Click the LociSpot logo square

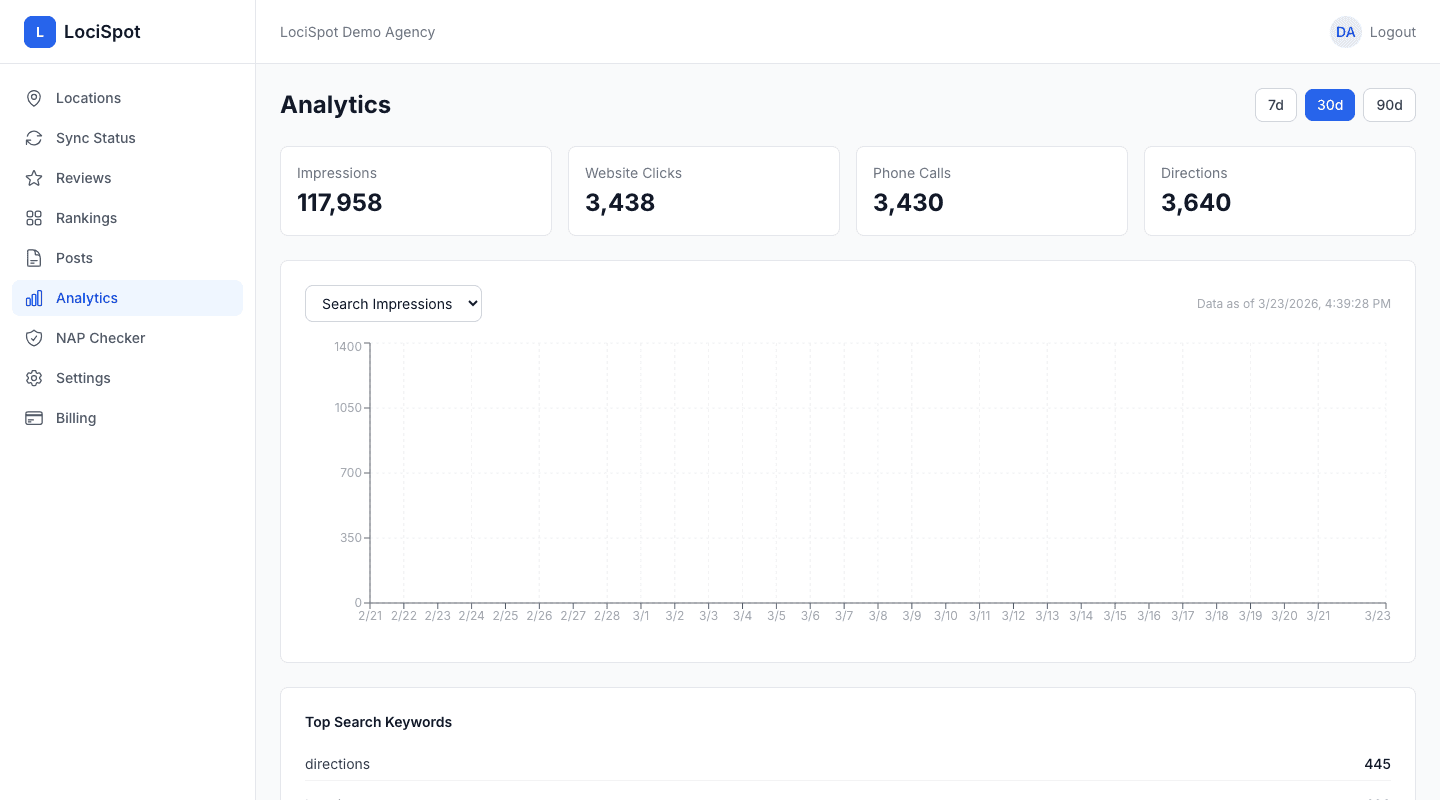click(x=40, y=32)
